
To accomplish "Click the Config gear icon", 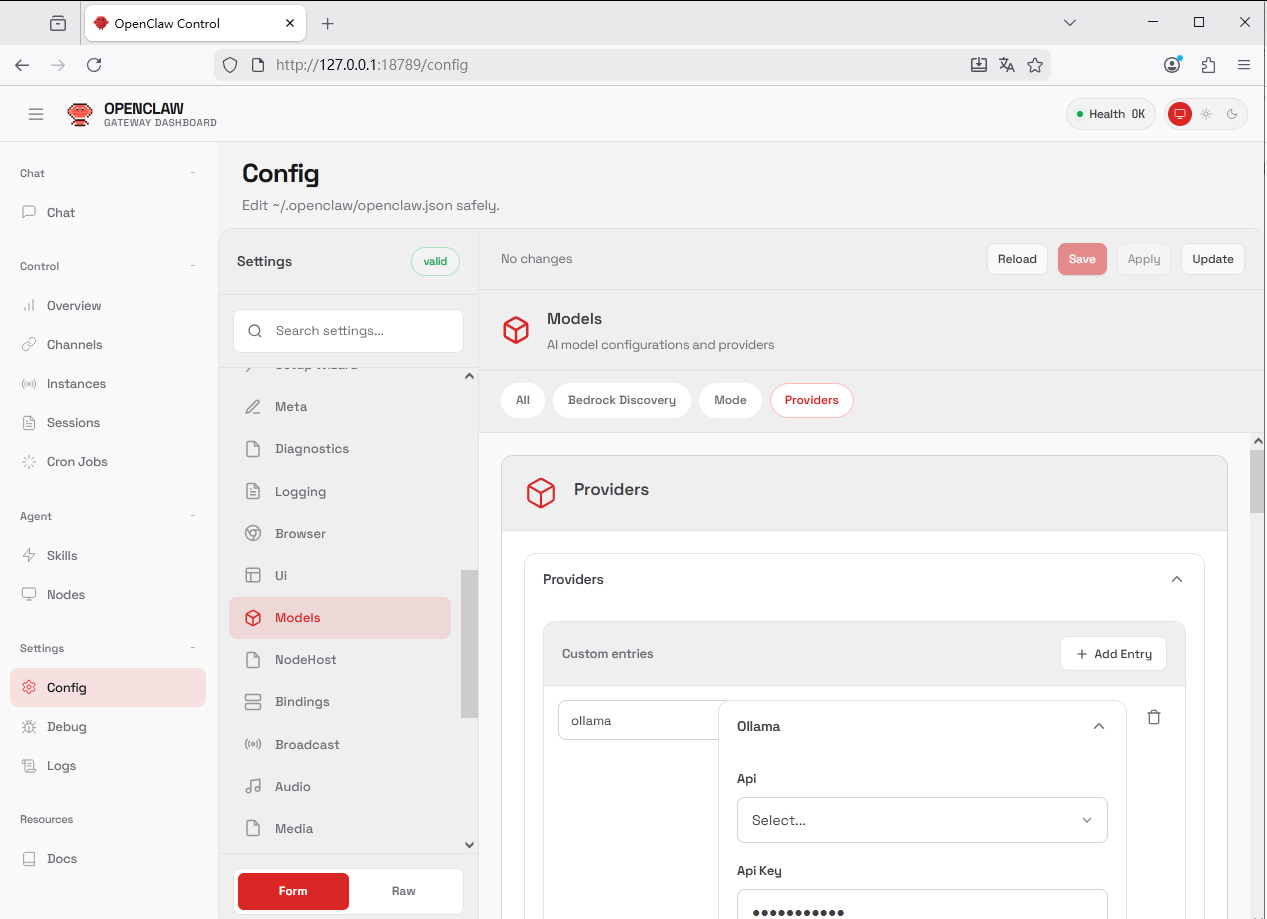I will [28, 687].
